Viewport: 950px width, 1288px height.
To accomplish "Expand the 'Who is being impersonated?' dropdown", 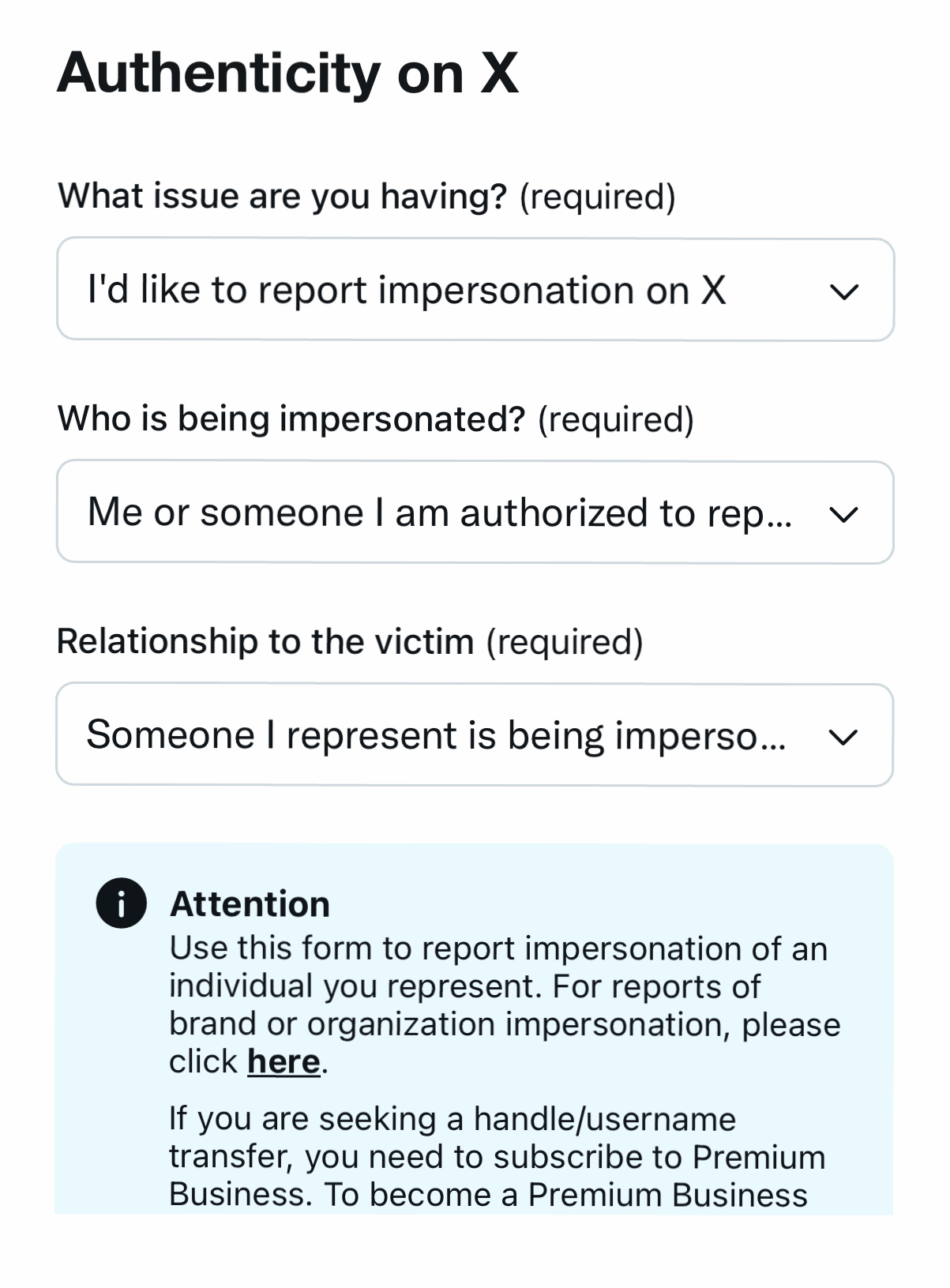I will [x=475, y=513].
